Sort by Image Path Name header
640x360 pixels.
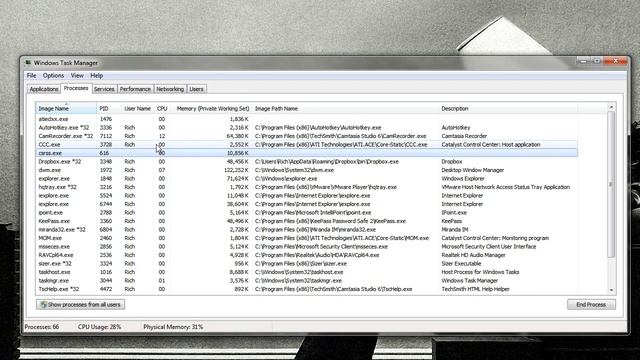coord(345,109)
